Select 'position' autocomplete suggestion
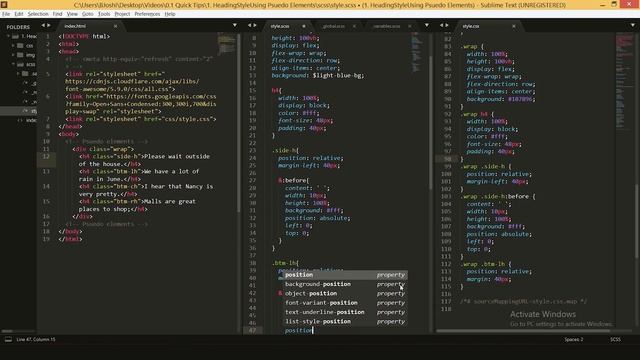The height and width of the screenshot is (360, 640). (x=345, y=275)
